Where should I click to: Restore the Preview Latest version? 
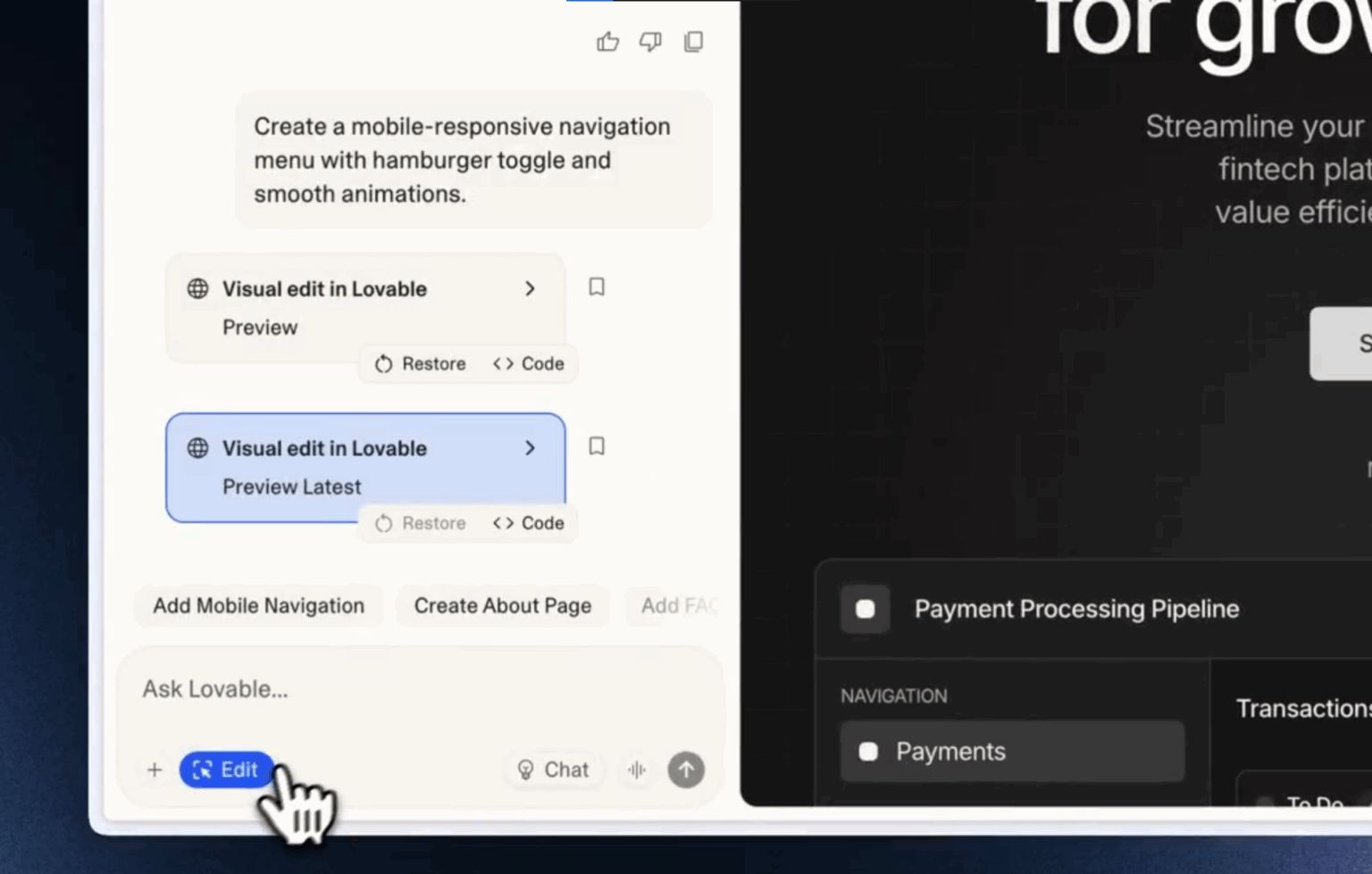420,523
